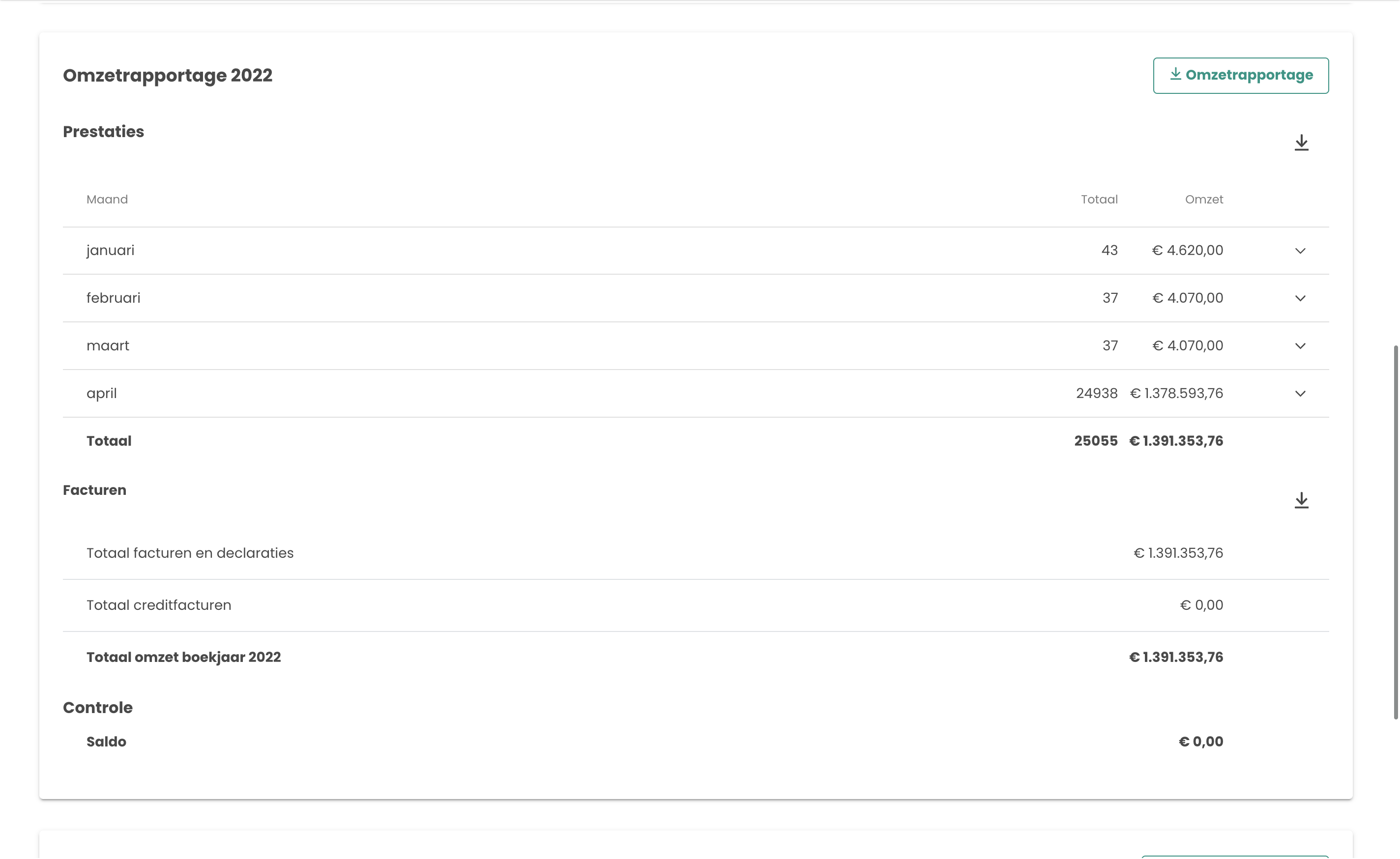Click the page vertical scrollbar

click(1395, 532)
